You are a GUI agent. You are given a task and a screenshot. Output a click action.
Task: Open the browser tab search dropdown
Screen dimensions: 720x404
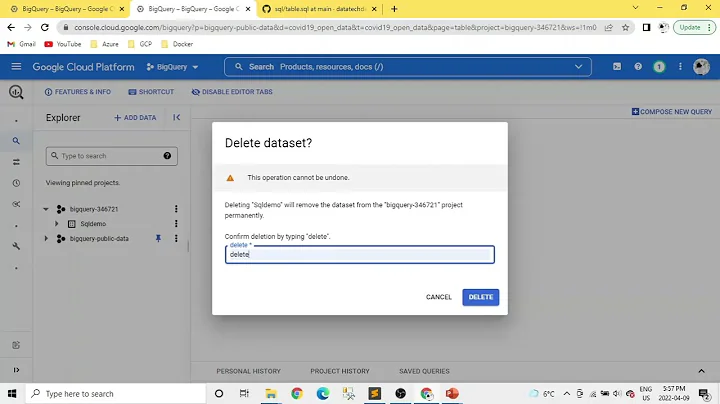pos(636,8)
